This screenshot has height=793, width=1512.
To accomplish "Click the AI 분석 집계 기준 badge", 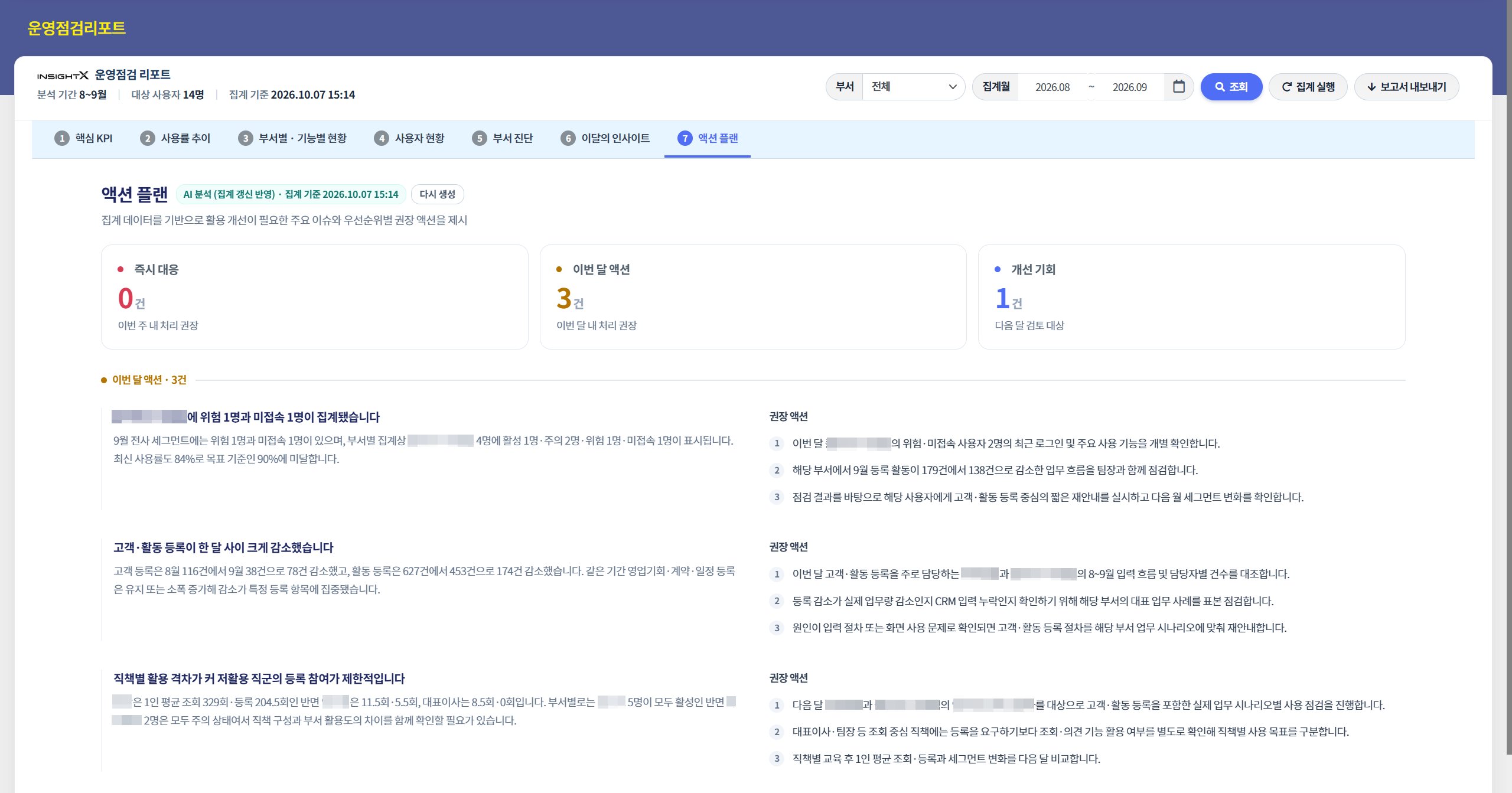I will 291,194.
